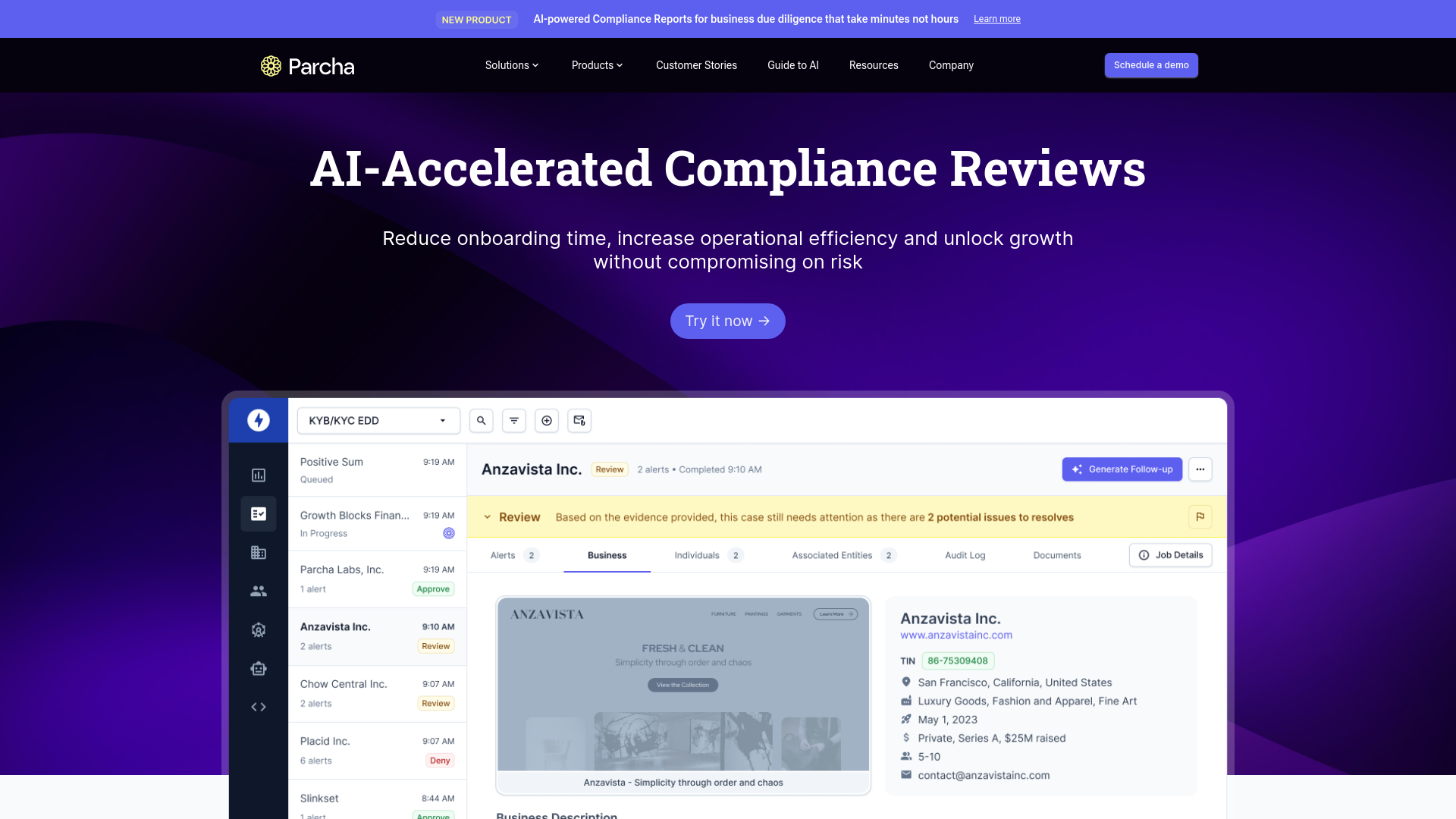Click the bar chart dashboard sidebar icon

(259, 475)
